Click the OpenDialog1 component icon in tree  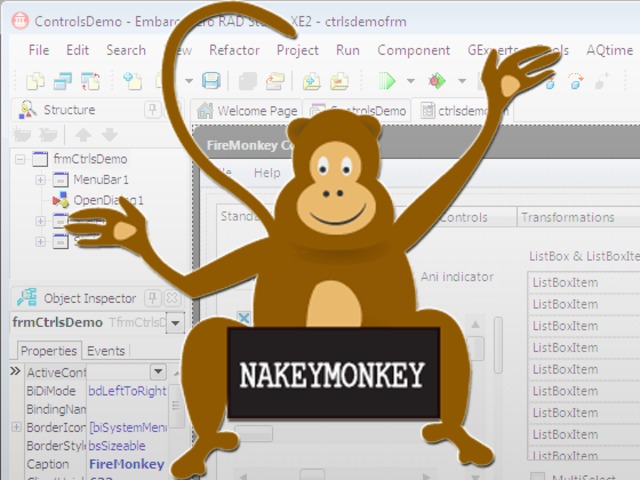(60, 200)
